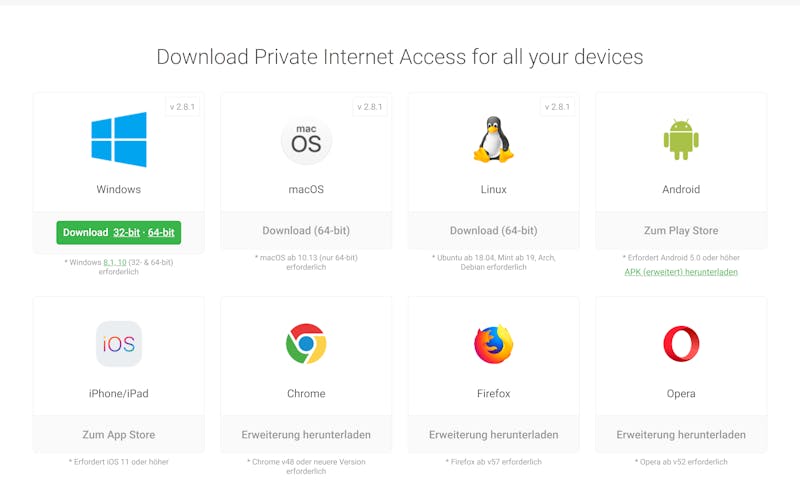Click Download (64-bit) for macOS

306,231
